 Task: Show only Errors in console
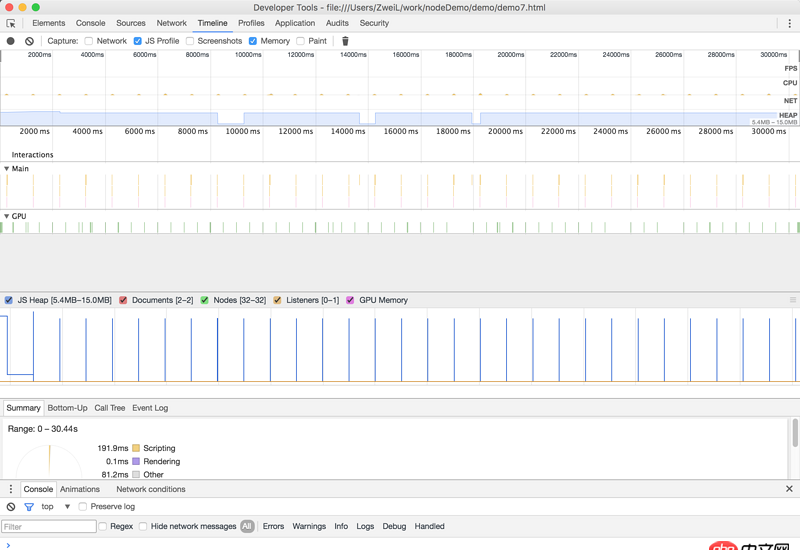(273, 526)
